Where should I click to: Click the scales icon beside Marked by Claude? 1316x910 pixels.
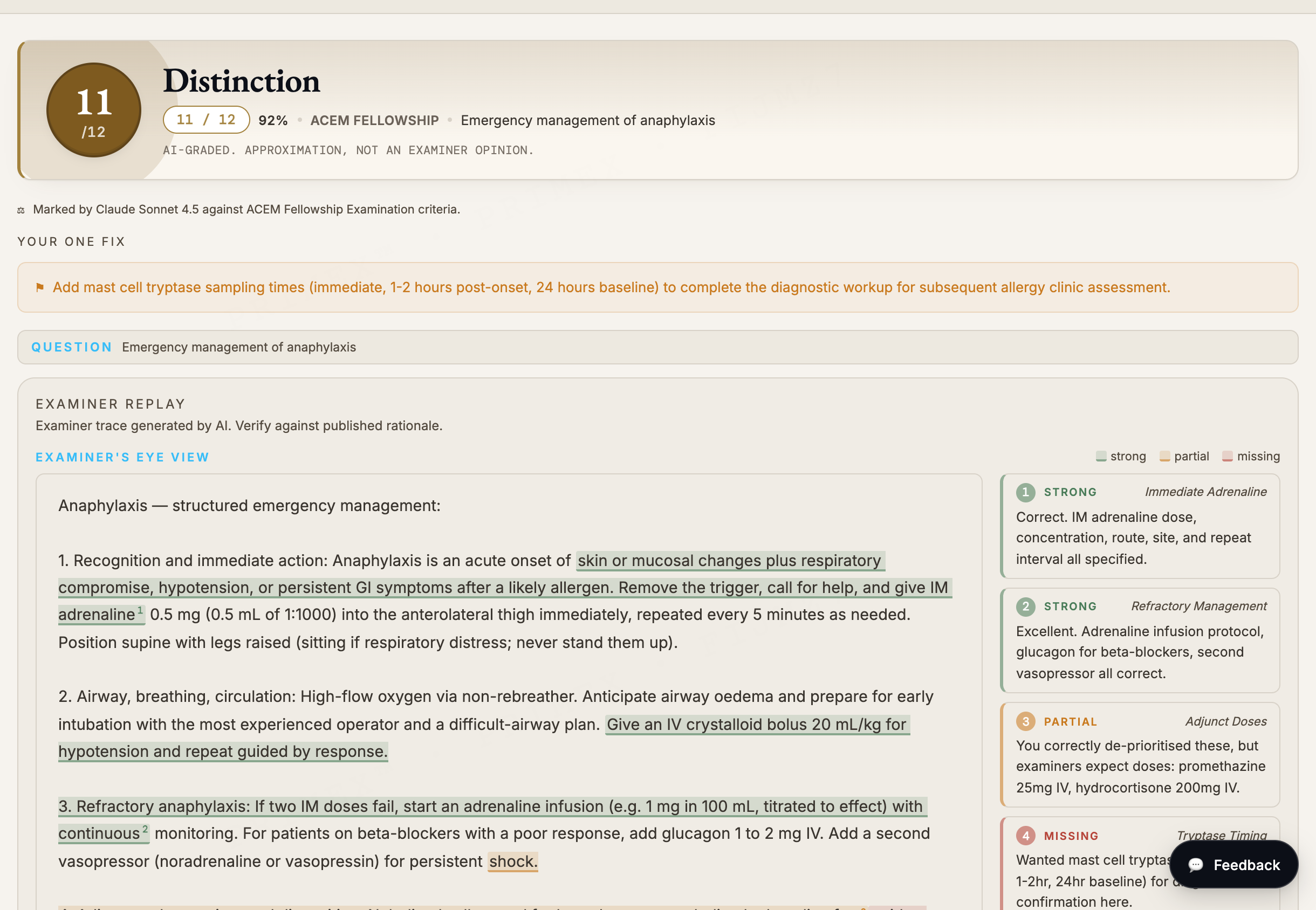[x=21, y=210]
